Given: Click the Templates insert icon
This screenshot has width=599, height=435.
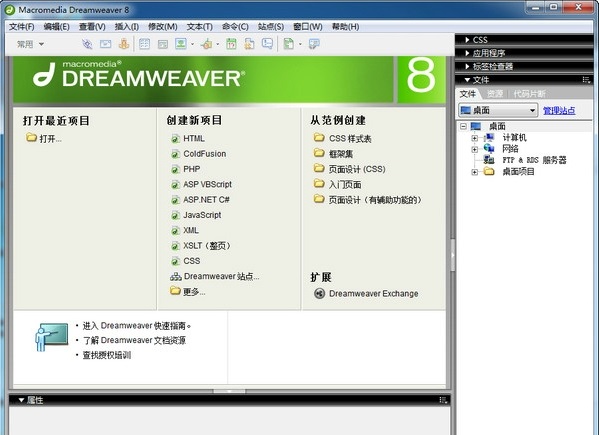Looking at the screenshot, I should (289, 44).
